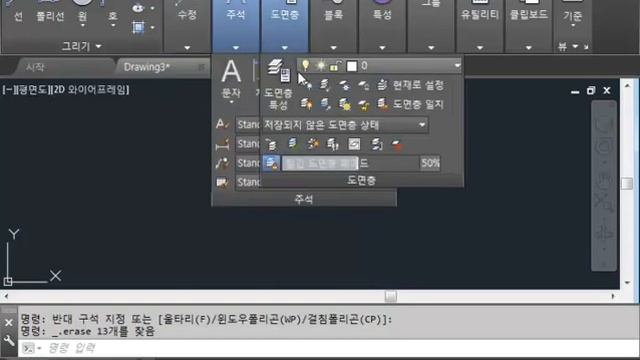Click the multileader style icon in annotation panel
This screenshot has height=360, width=640.
pos(223,163)
